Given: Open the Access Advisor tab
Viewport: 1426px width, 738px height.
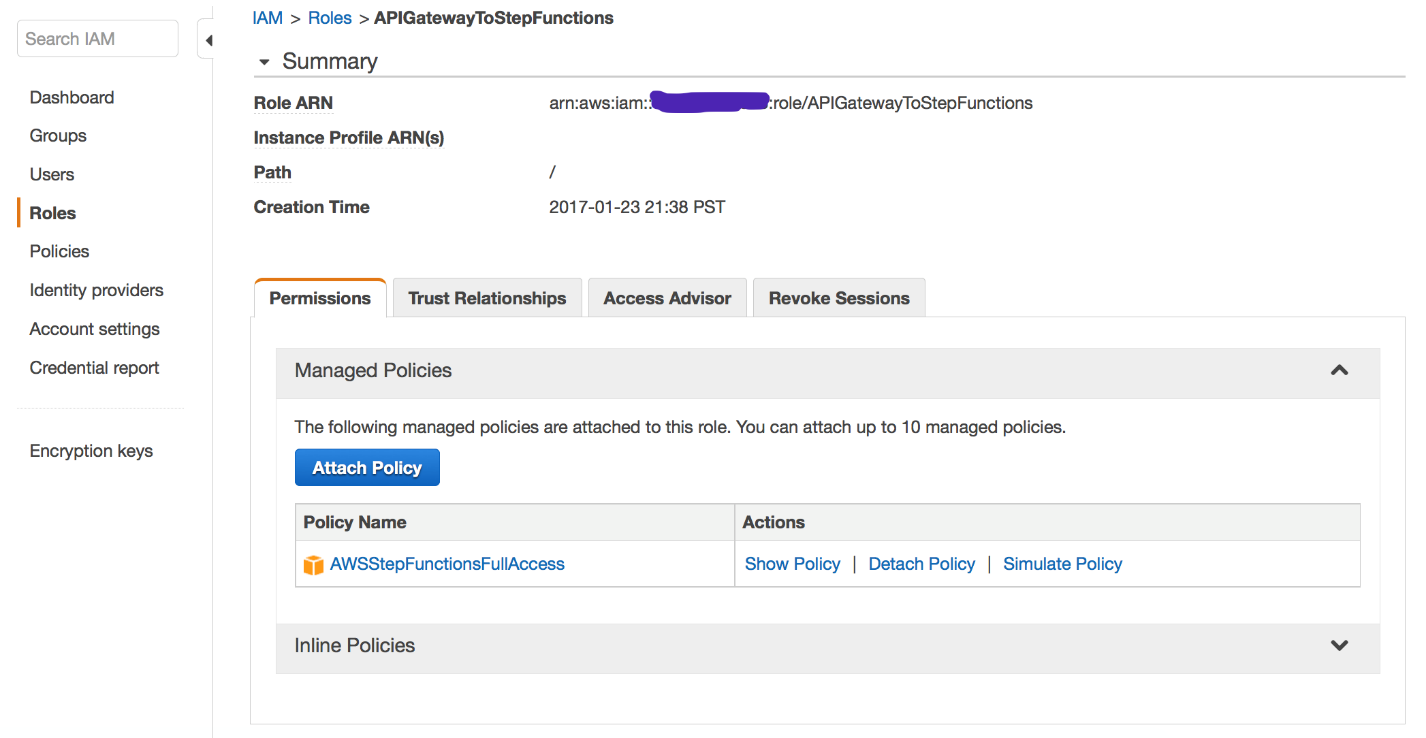Looking at the screenshot, I should click(x=667, y=298).
